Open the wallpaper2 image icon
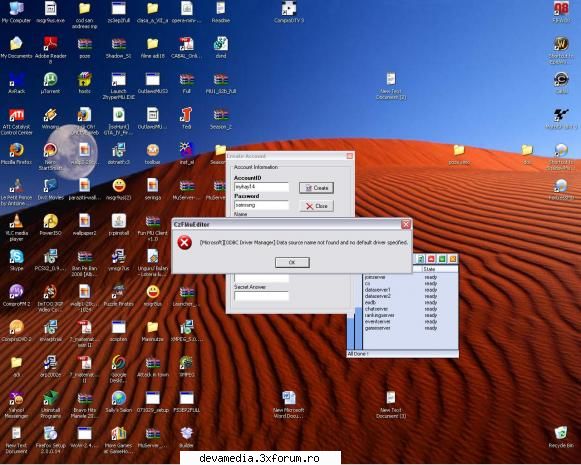The width and height of the screenshot is (581, 465). coord(84,225)
